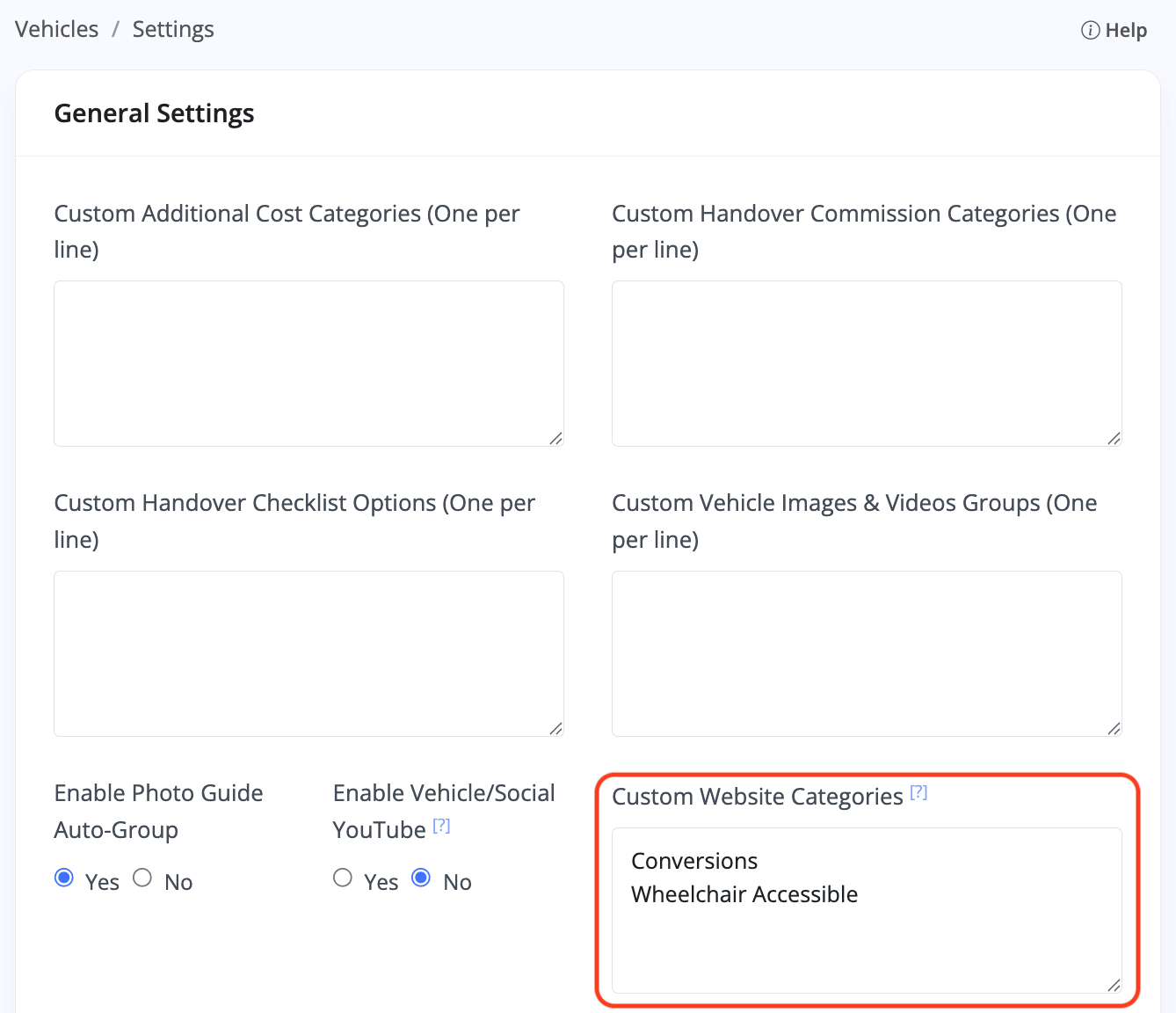
Task: Select Yes for Enable Vehicle/Social YouTube
Action: [x=343, y=878]
